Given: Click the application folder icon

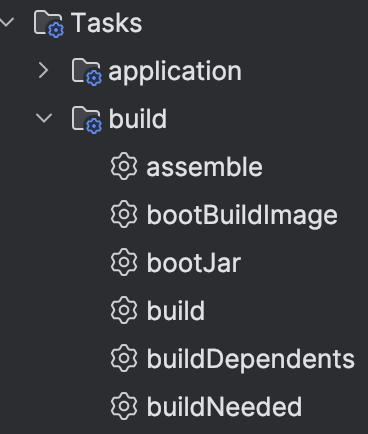Looking at the screenshot, I should (87, 71).
